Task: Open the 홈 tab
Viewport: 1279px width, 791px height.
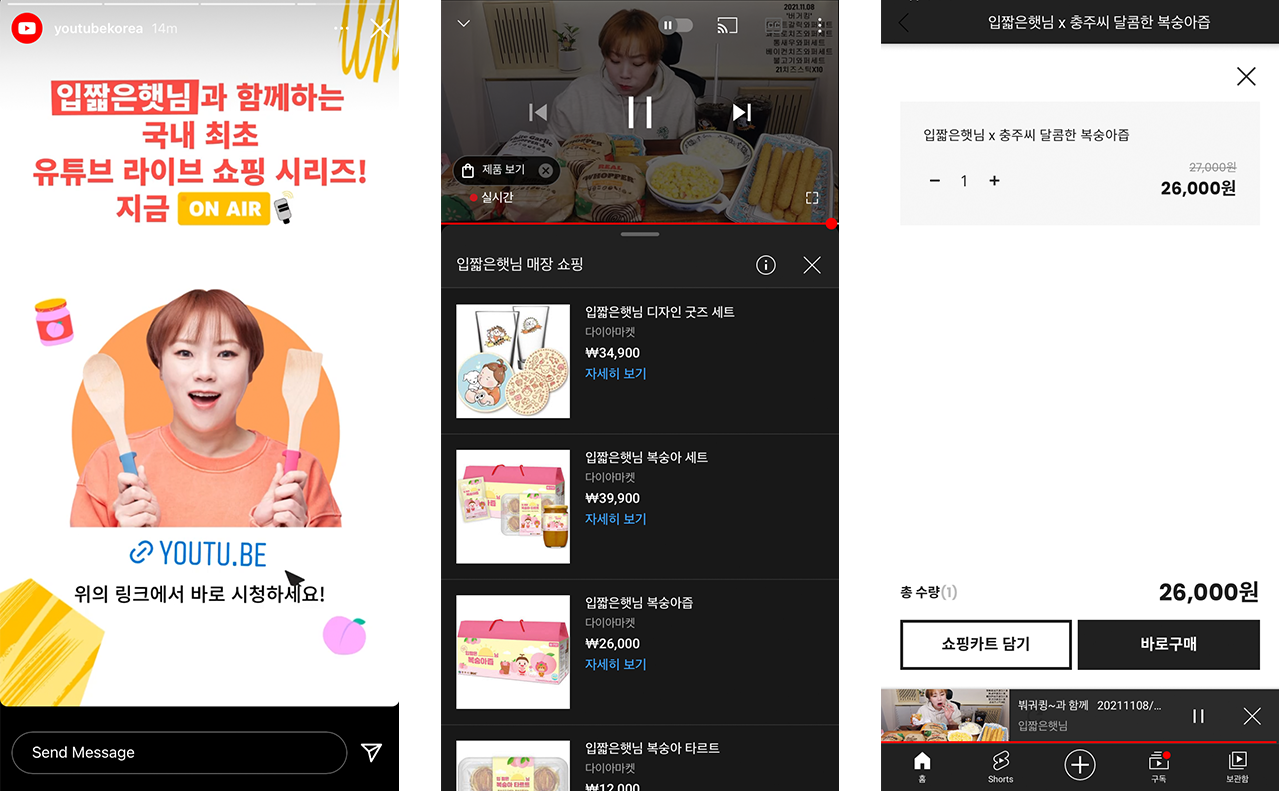Action: coord(922,767)
